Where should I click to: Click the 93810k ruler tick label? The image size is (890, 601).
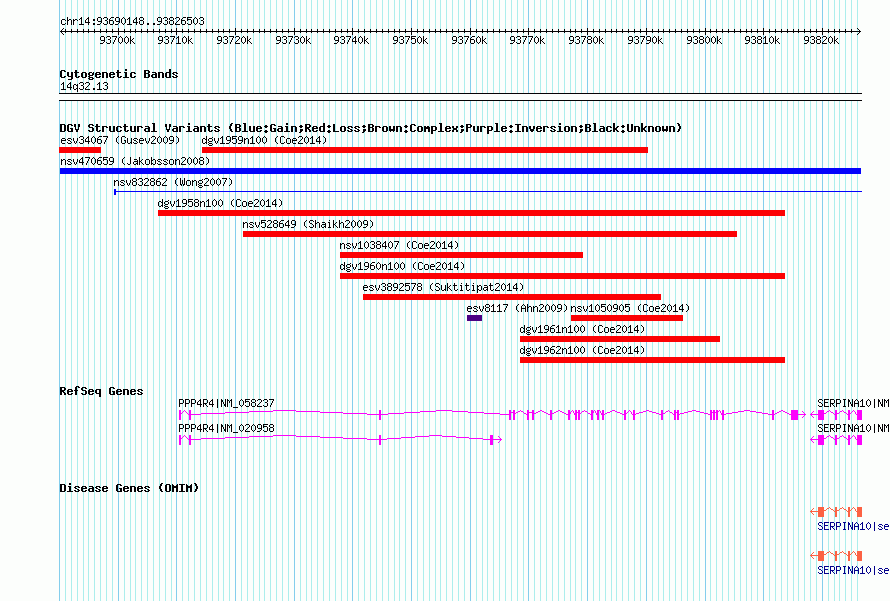pos(762,40)
